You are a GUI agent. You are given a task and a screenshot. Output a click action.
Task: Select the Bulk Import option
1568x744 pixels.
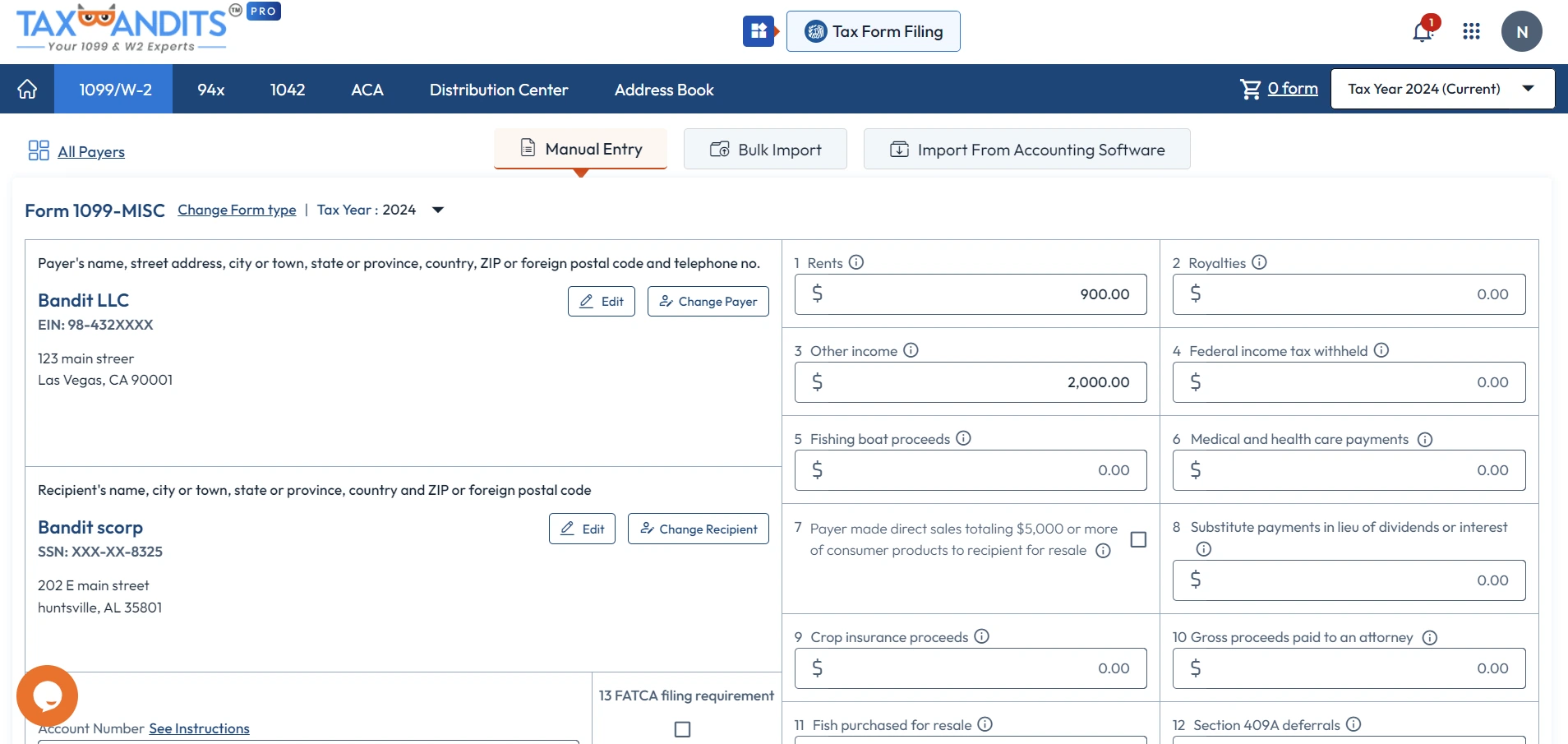764,149
